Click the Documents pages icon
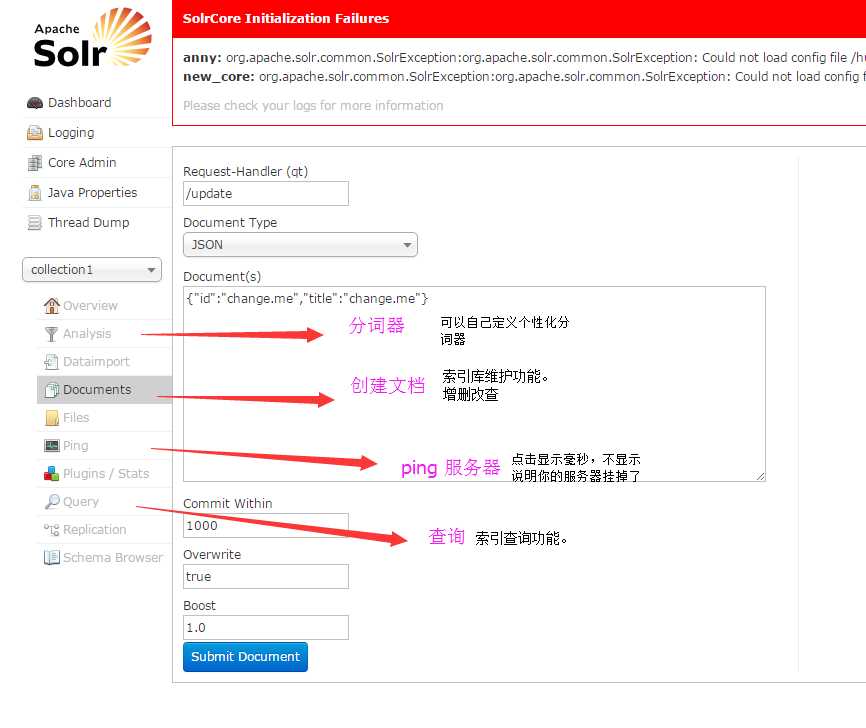 pos(51,390)
